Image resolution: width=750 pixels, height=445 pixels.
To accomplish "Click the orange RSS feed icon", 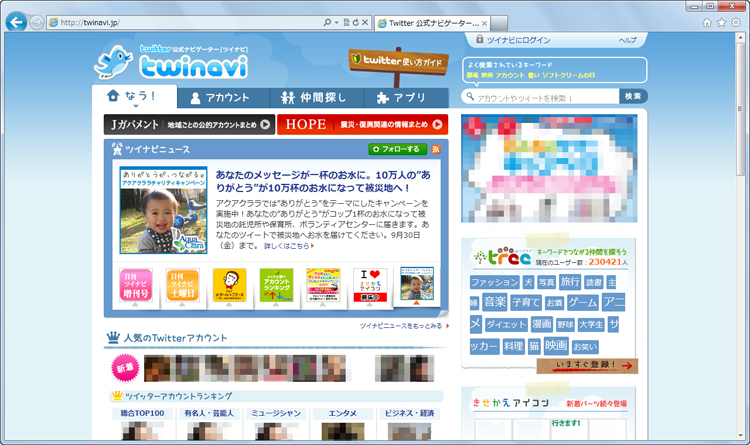I will pyautogui.click(x=436, y=149).
